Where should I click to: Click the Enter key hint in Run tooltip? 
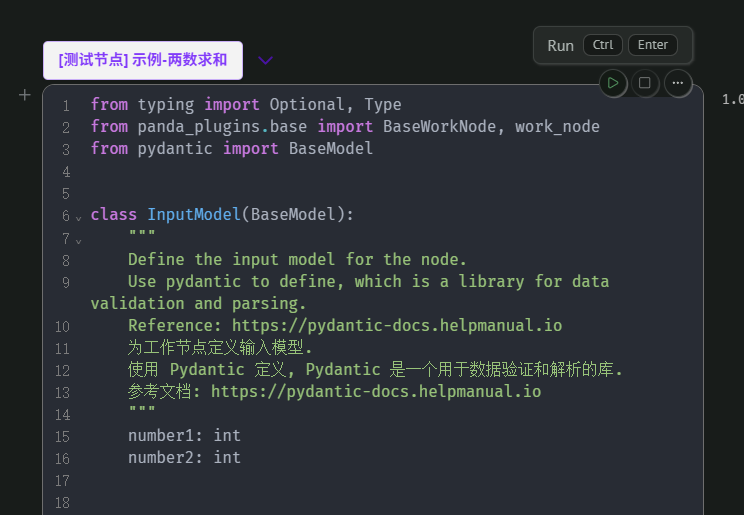tap(652, 45)
